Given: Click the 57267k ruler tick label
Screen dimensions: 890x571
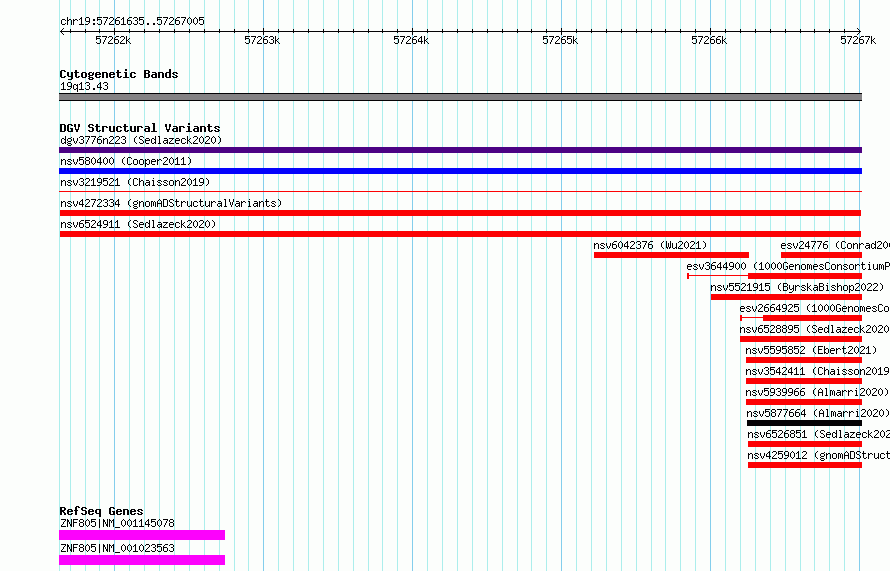Looking at the screenshot, I should point(858,40).
